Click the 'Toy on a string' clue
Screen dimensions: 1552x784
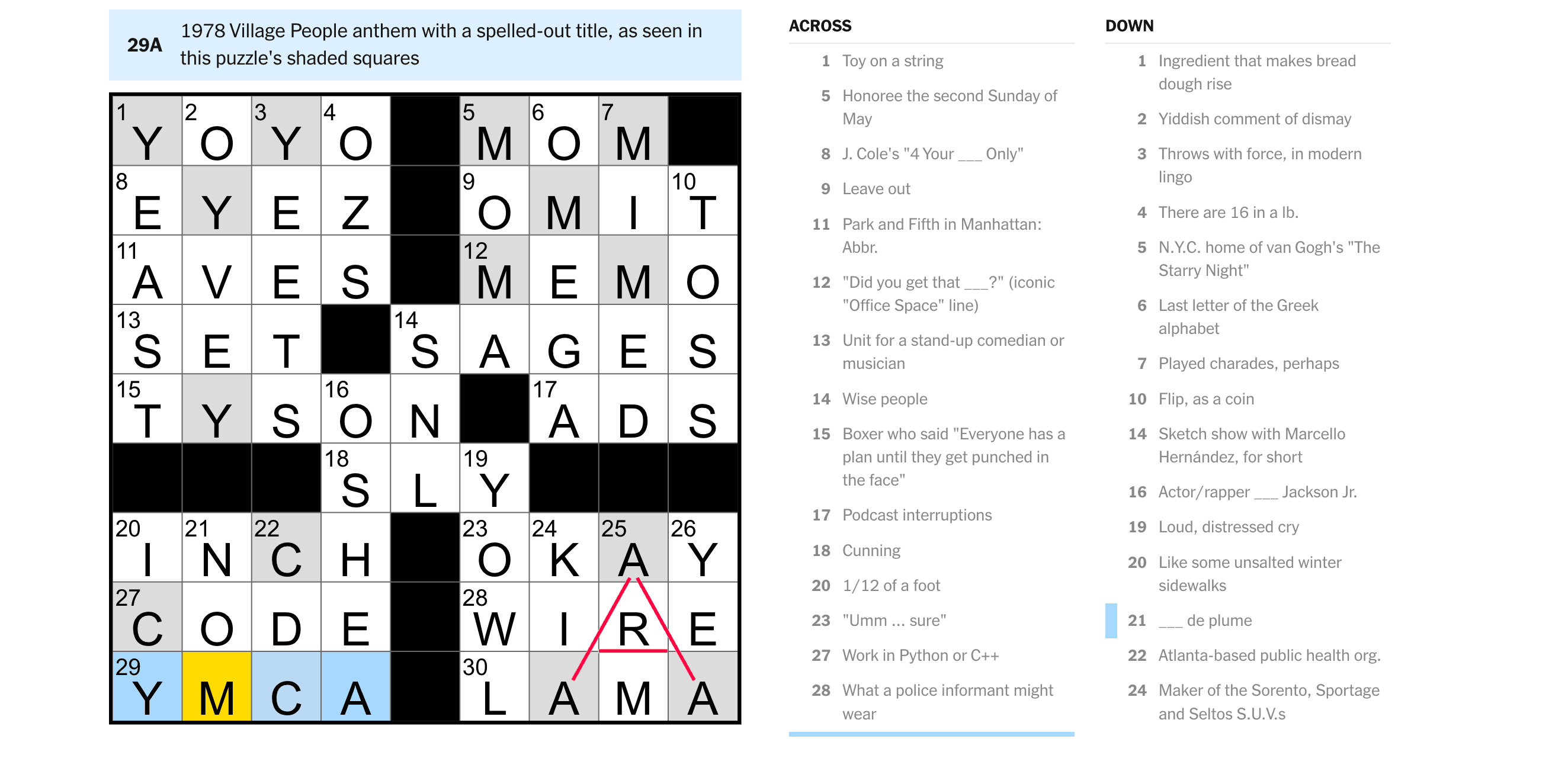tap(892, 61)
